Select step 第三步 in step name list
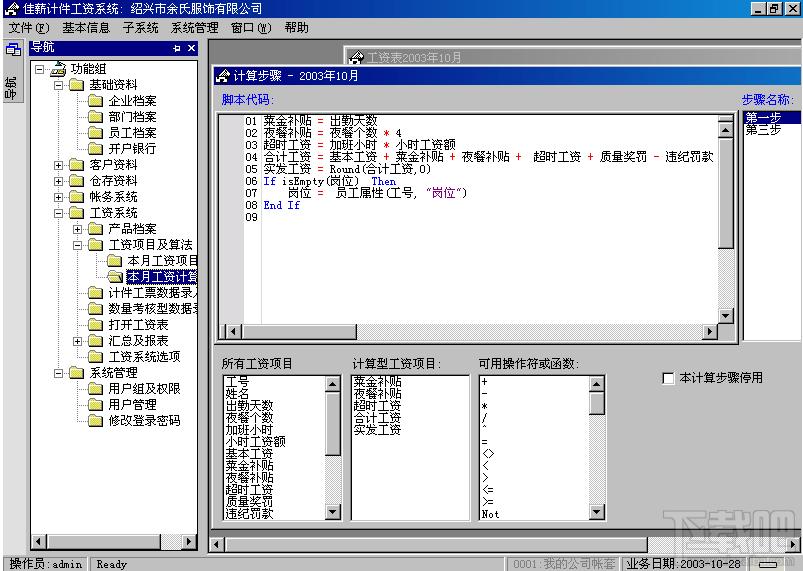The width and height of the screenshot is (803, 571). pos(763,130)
